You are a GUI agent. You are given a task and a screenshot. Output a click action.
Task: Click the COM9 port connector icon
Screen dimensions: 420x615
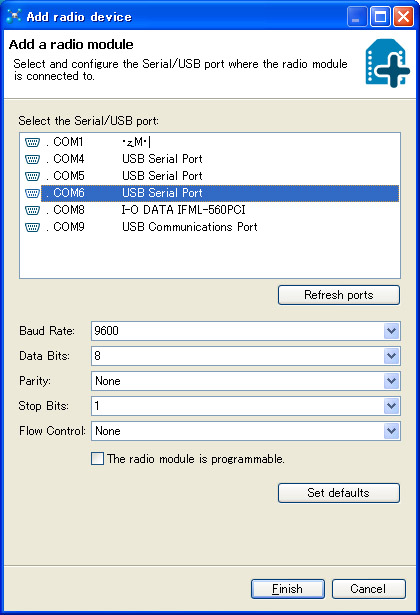[32, 227]
